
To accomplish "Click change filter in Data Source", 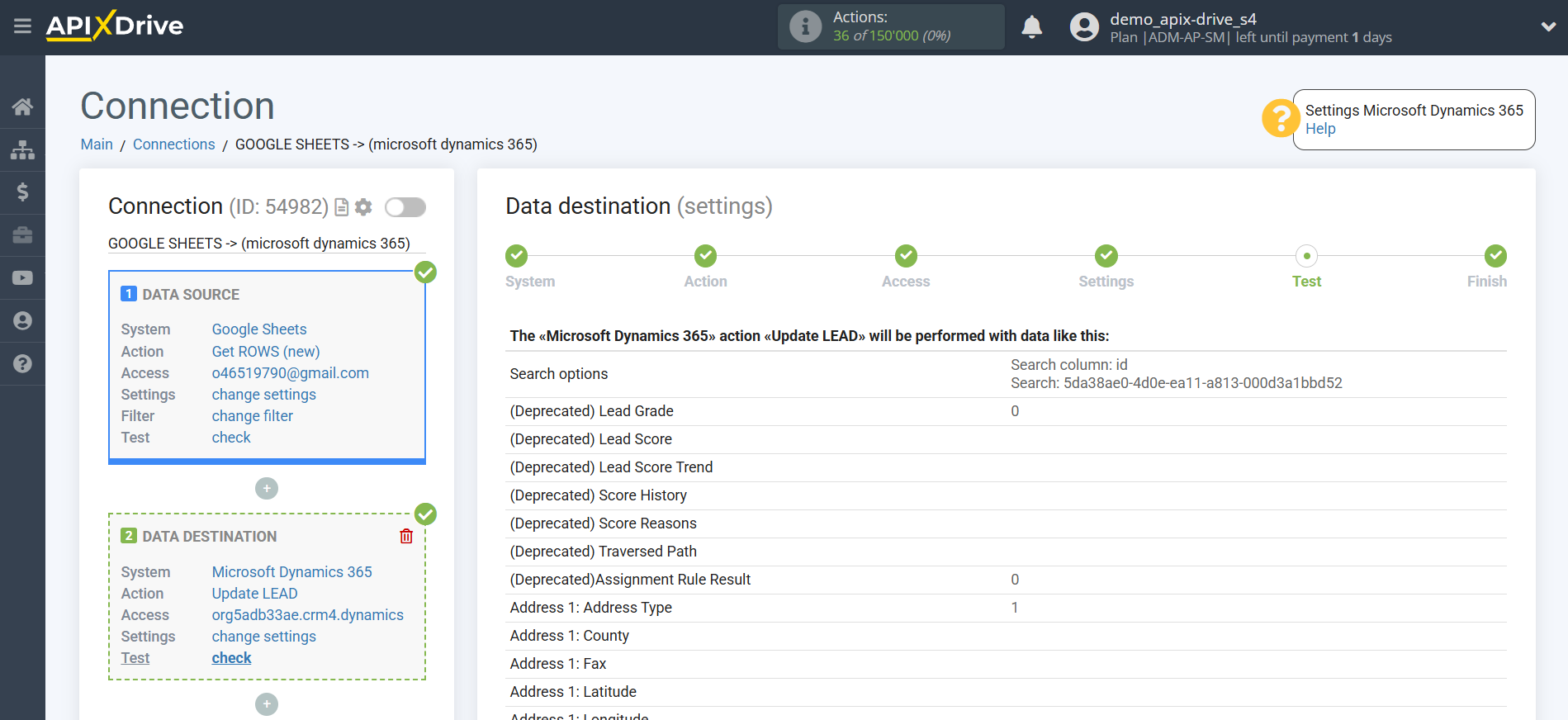I will point(252,416).
